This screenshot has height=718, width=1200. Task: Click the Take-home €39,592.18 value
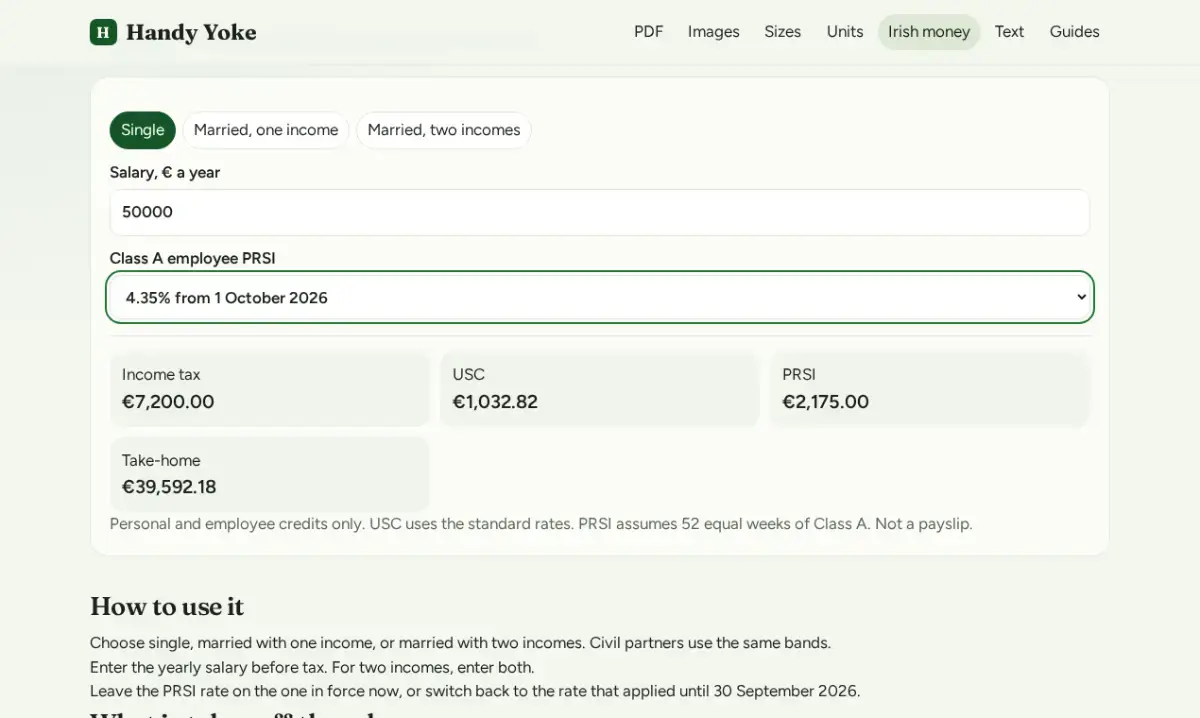(x=169, y=487)
